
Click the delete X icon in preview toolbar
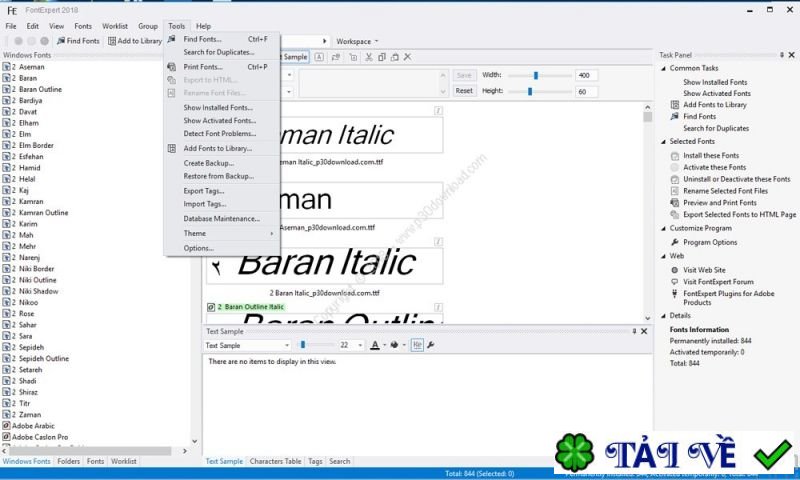click(407, 57)
